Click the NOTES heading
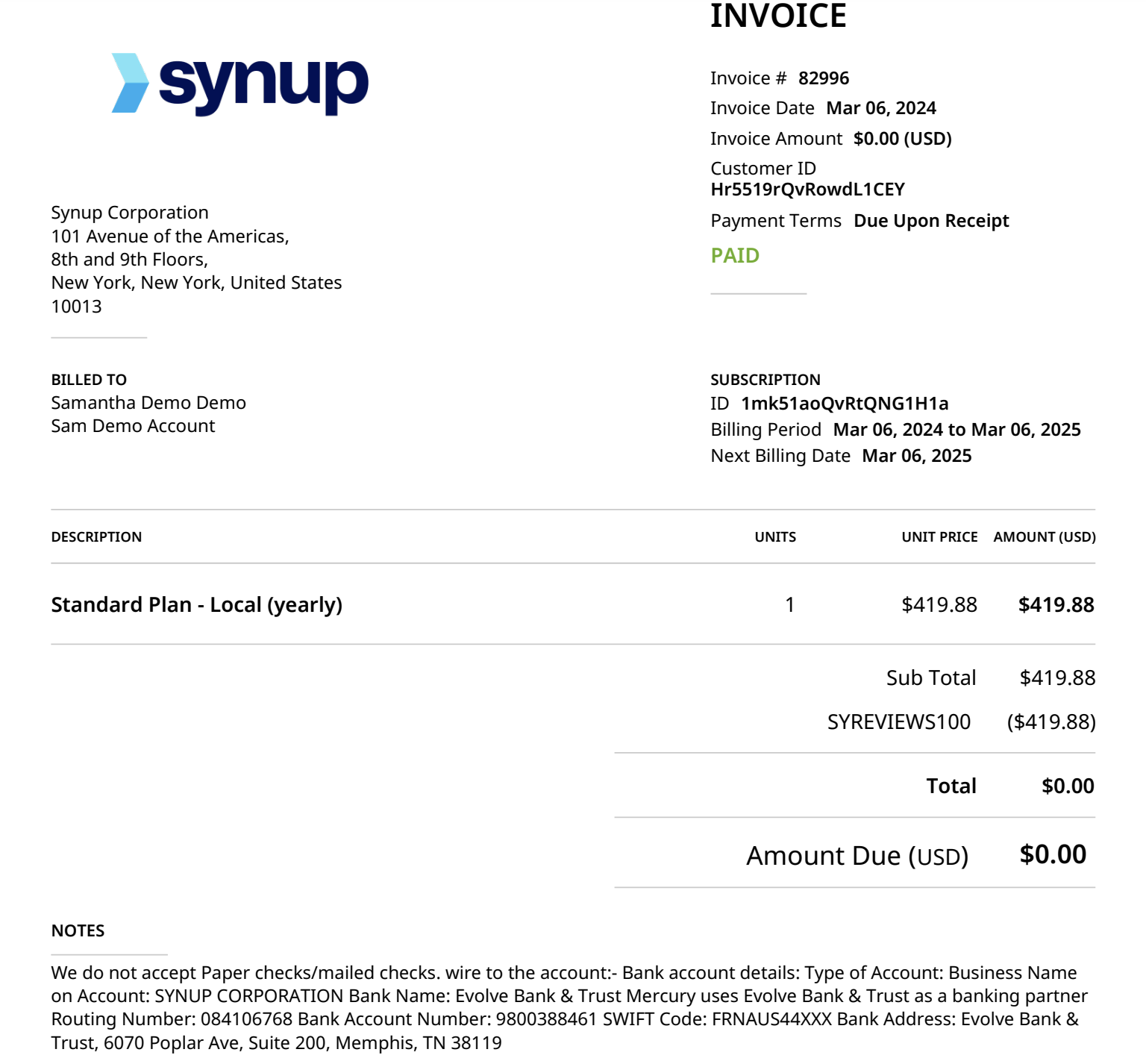The image size is (1146, 1064). [78, 931]
